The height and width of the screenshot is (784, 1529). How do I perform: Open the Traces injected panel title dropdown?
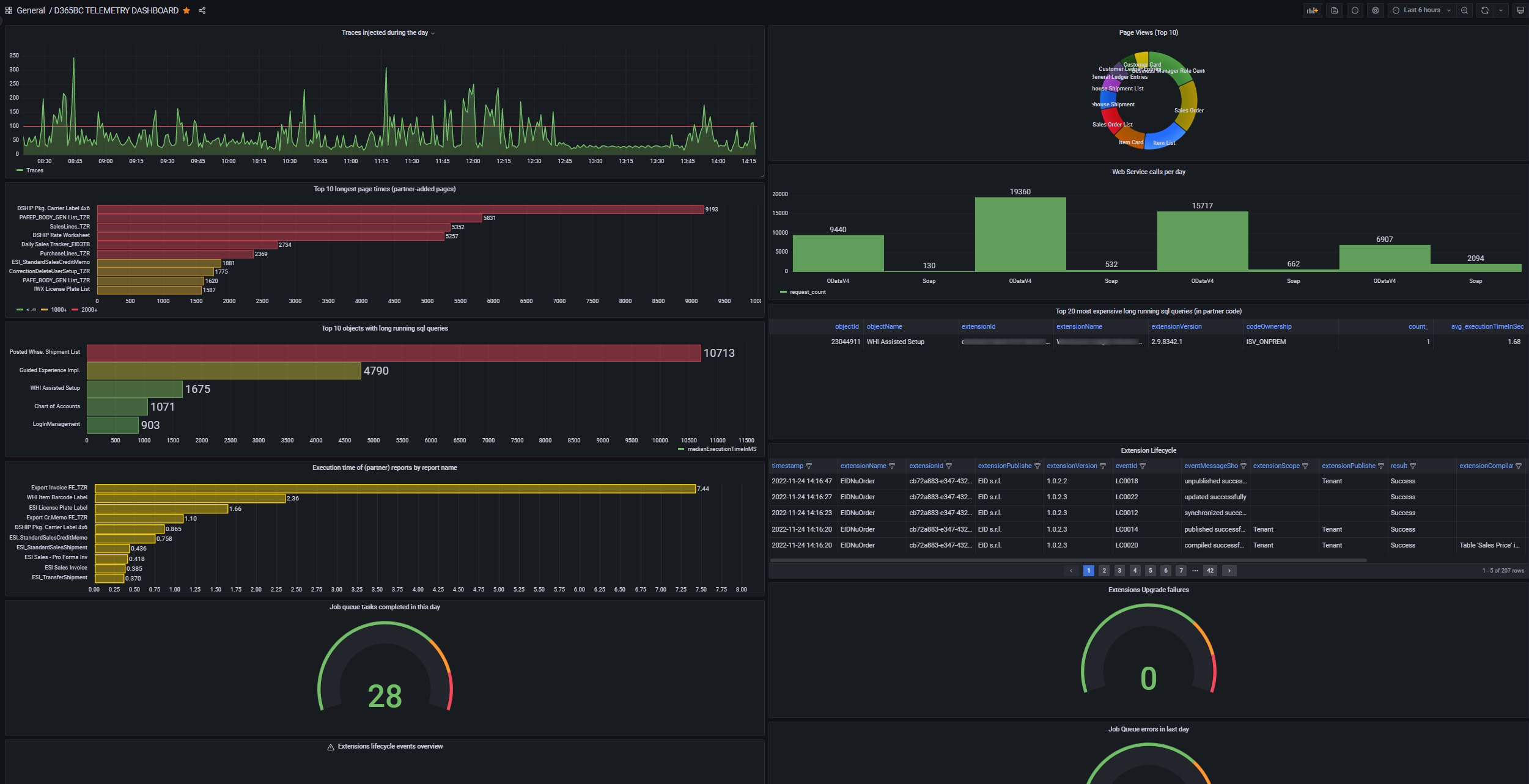[x=434, y=33]
